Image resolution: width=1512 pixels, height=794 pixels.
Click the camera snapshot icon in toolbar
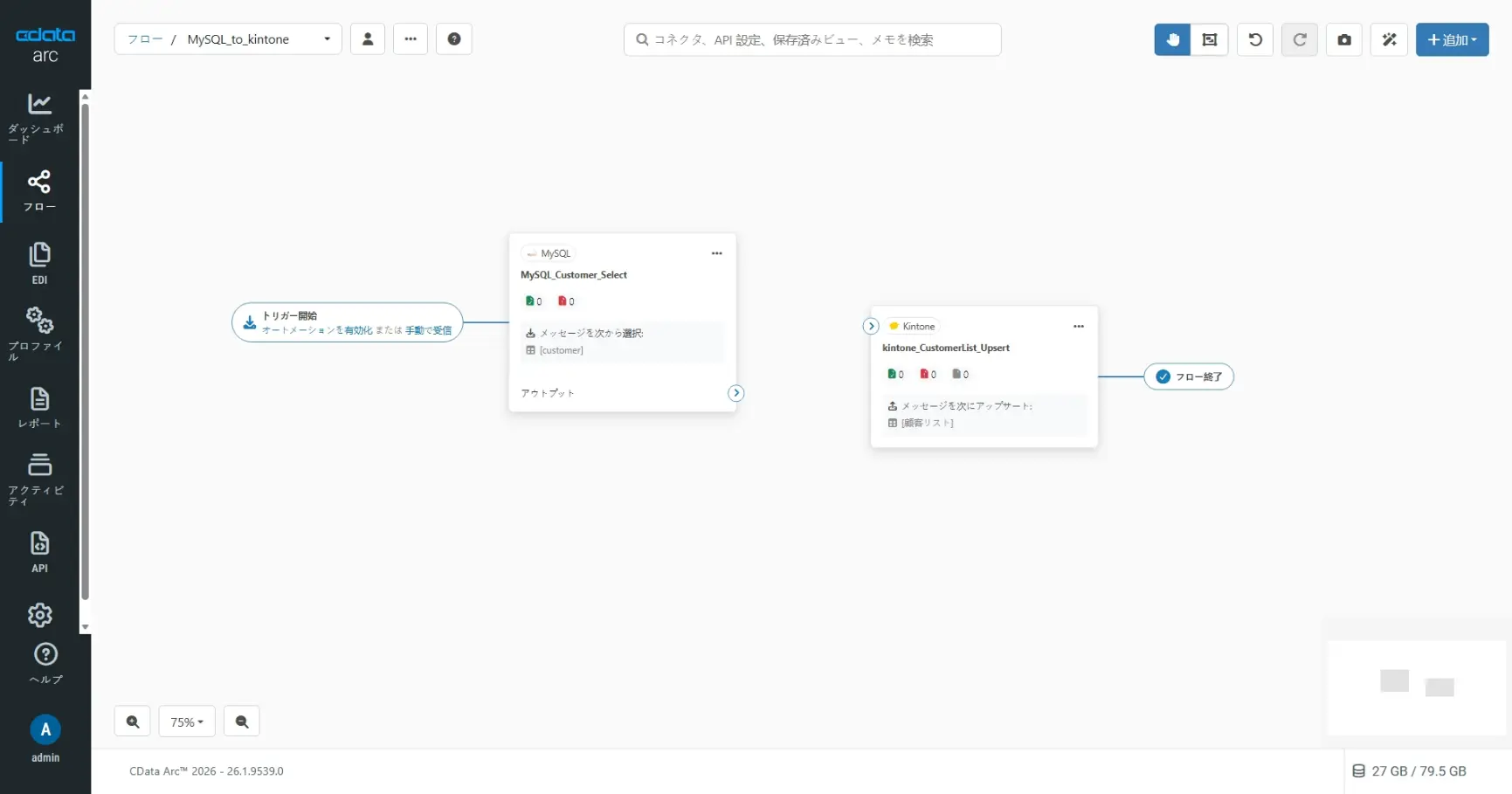[1343, 40]
